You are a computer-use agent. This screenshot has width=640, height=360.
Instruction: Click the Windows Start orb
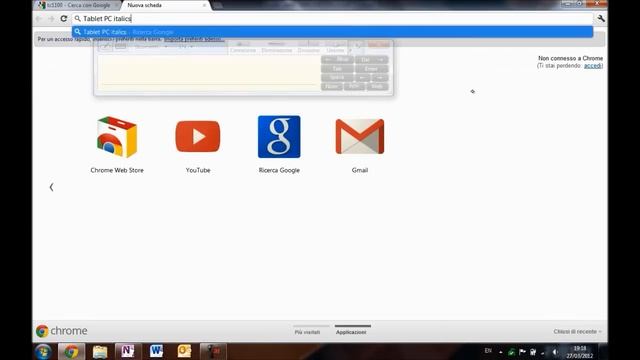click(x=43, y=351)
